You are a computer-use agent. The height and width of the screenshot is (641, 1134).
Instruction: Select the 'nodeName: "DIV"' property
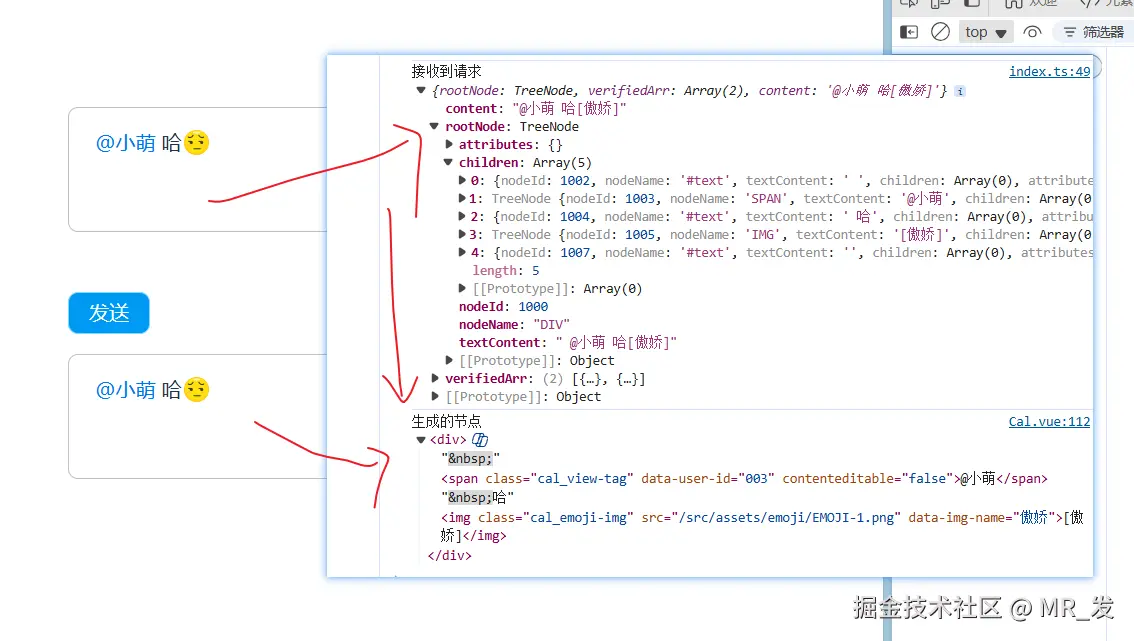click(514, 325)
